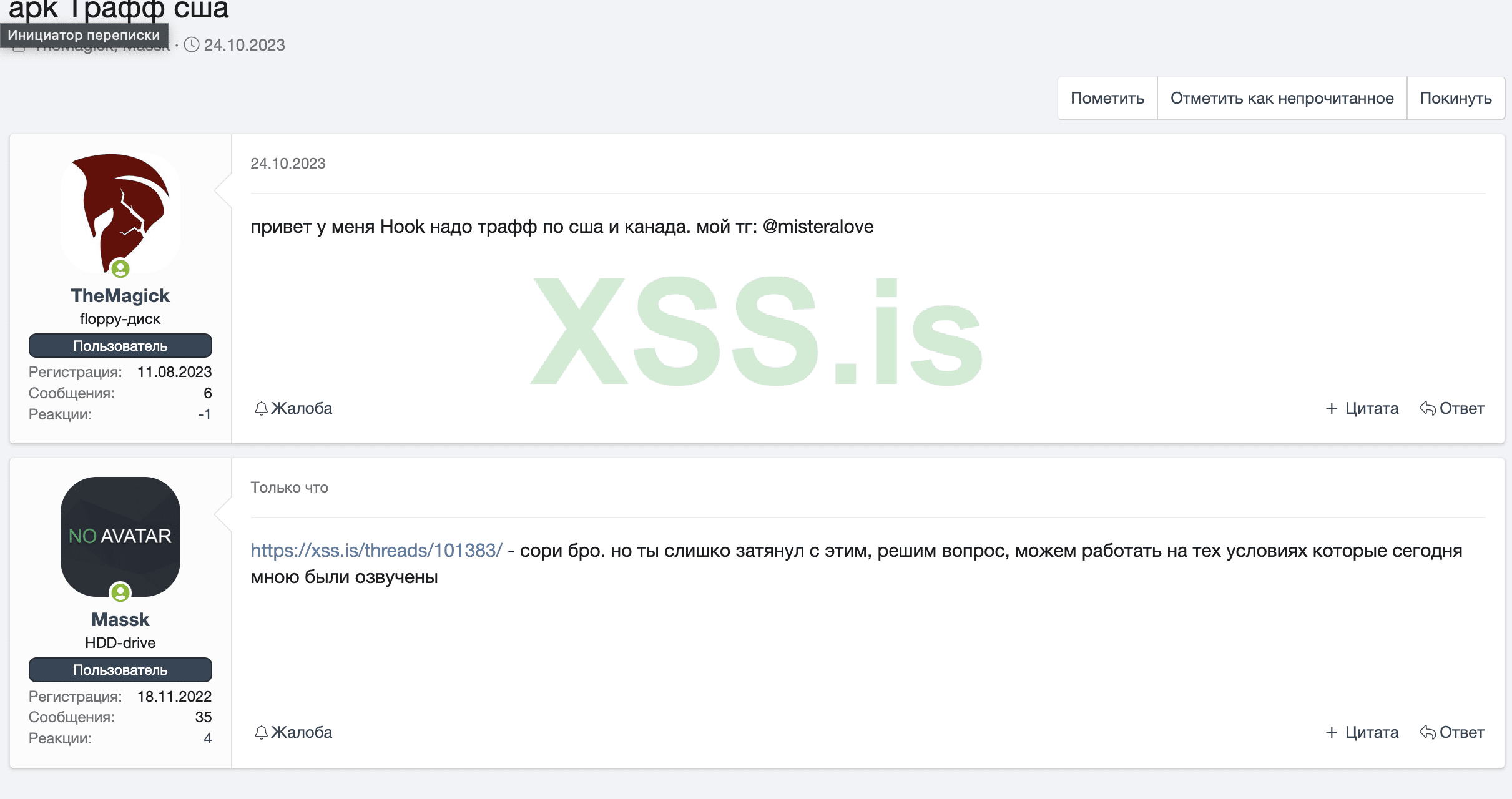
Task: Open TheMagick username profile link
Action: click(120, 296)
